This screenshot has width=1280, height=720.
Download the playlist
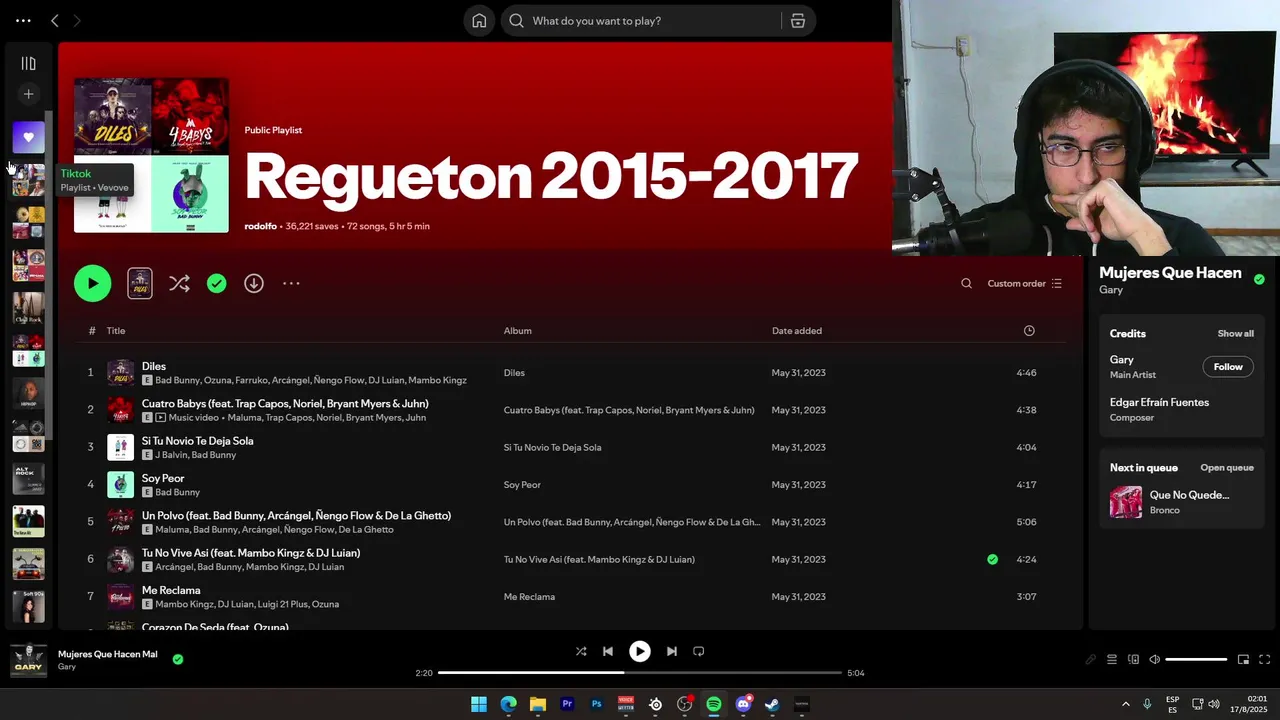[x=254, y=283]
